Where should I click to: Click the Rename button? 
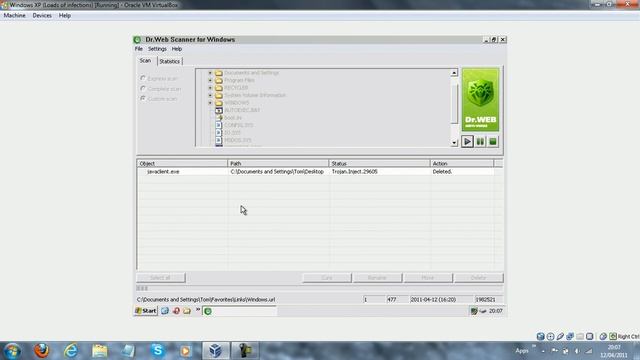(x=378, y=278)
